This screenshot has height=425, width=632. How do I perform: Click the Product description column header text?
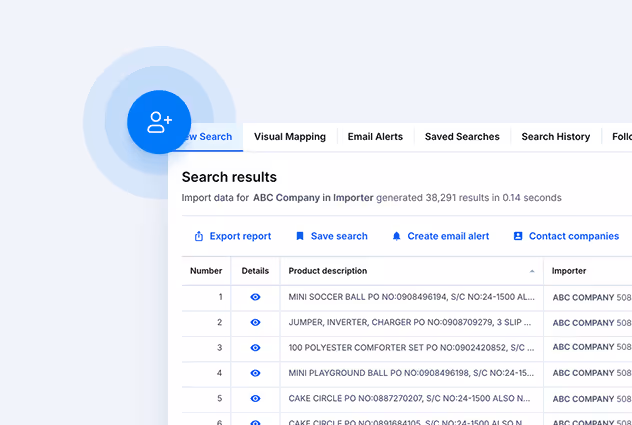click(x=328, y=271)
